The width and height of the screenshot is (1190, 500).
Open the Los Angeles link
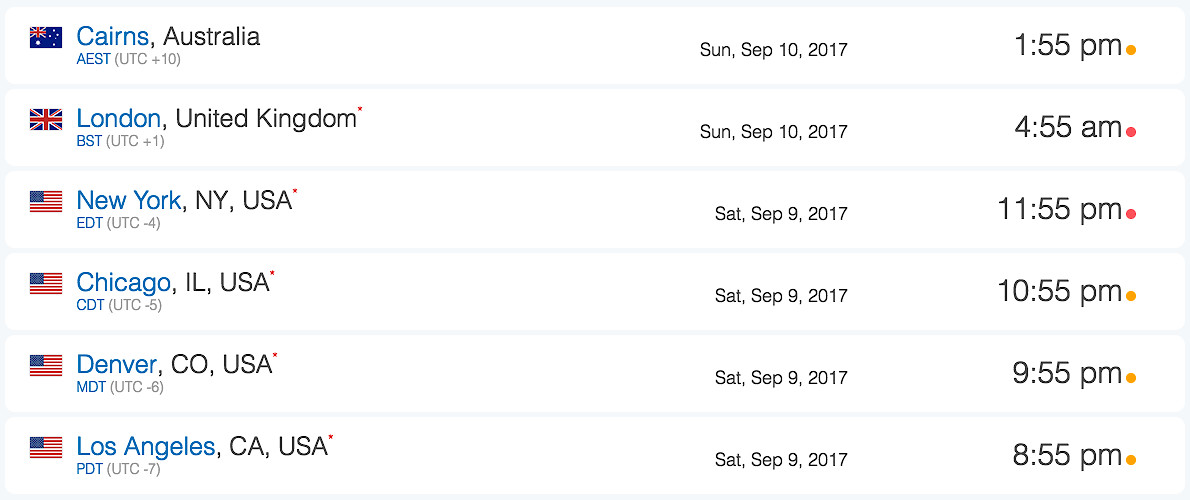click(x=146, y=447)
